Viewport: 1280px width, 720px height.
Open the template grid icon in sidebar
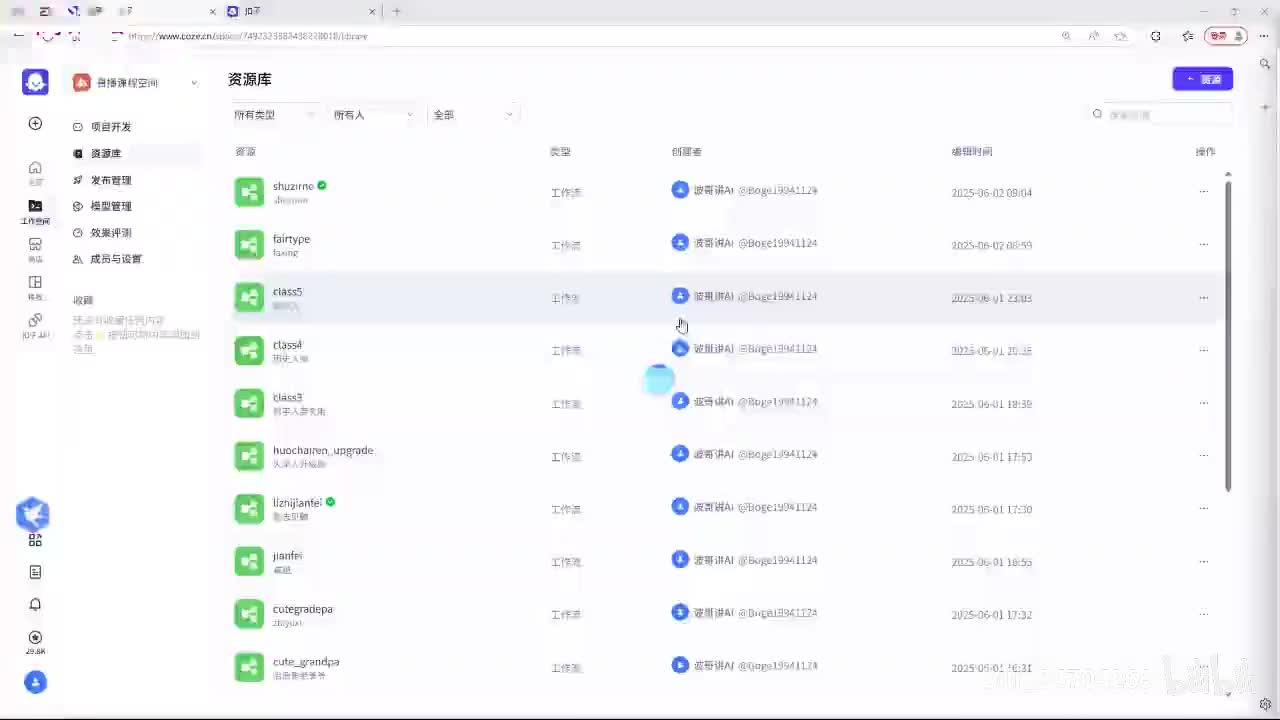(35, 283)
